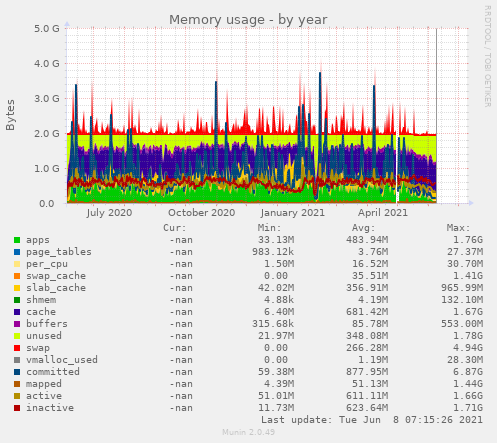Click the April 2021 axis label
The height and width of the screenshot is (443, 497).
point(383,213)
